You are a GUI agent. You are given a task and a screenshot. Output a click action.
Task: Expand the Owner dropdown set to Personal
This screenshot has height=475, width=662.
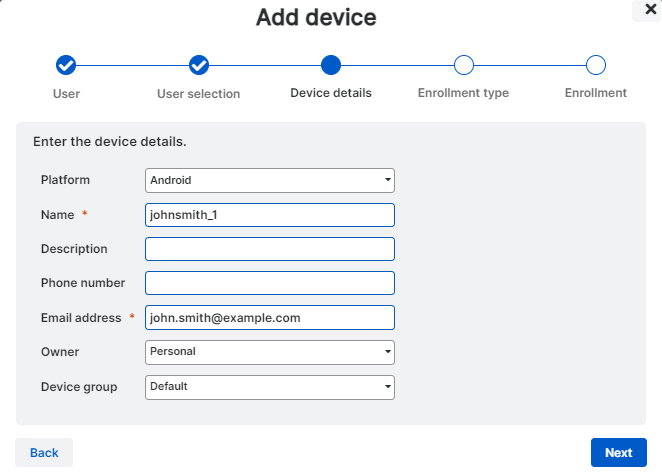point(270,352)
